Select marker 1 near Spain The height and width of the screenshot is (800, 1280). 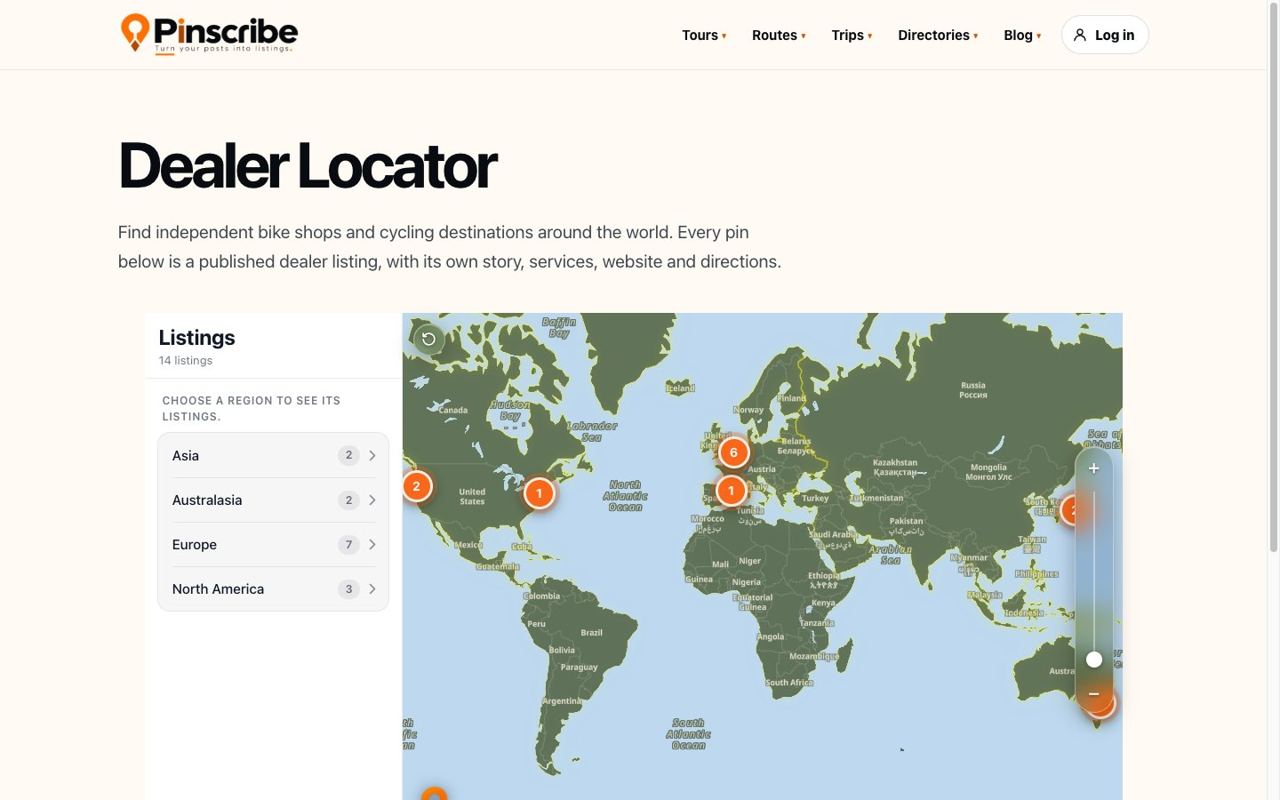731,490
